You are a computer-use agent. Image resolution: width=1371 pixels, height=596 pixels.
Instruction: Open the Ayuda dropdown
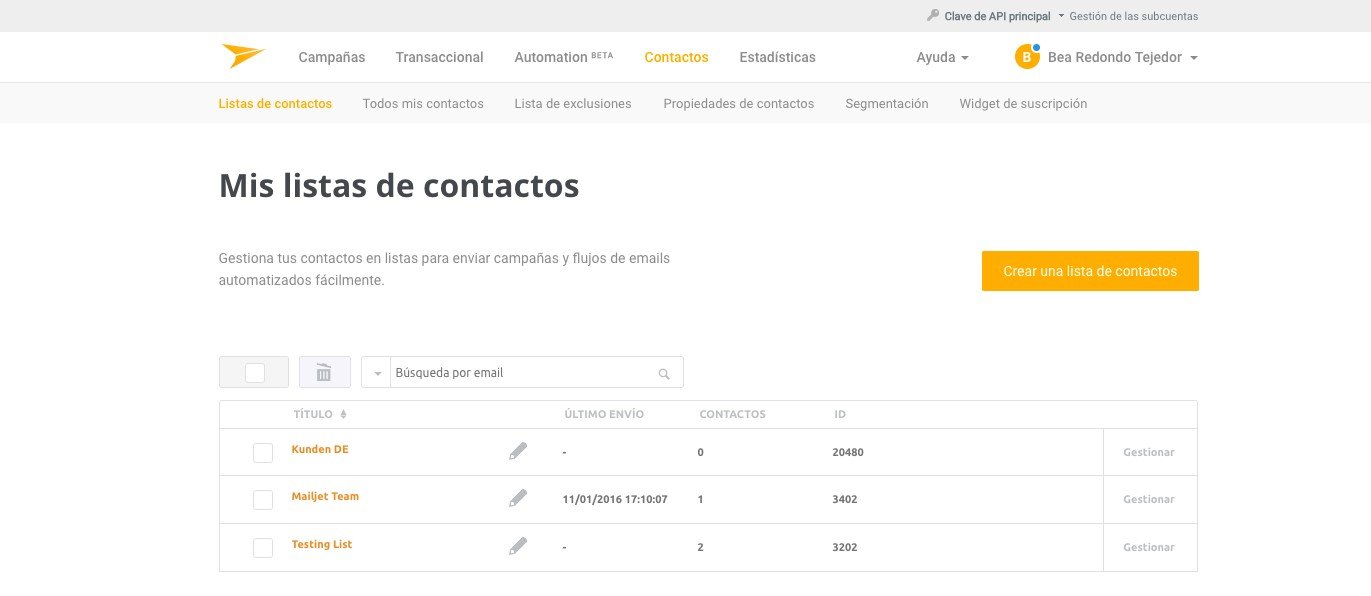coord(941,57)
